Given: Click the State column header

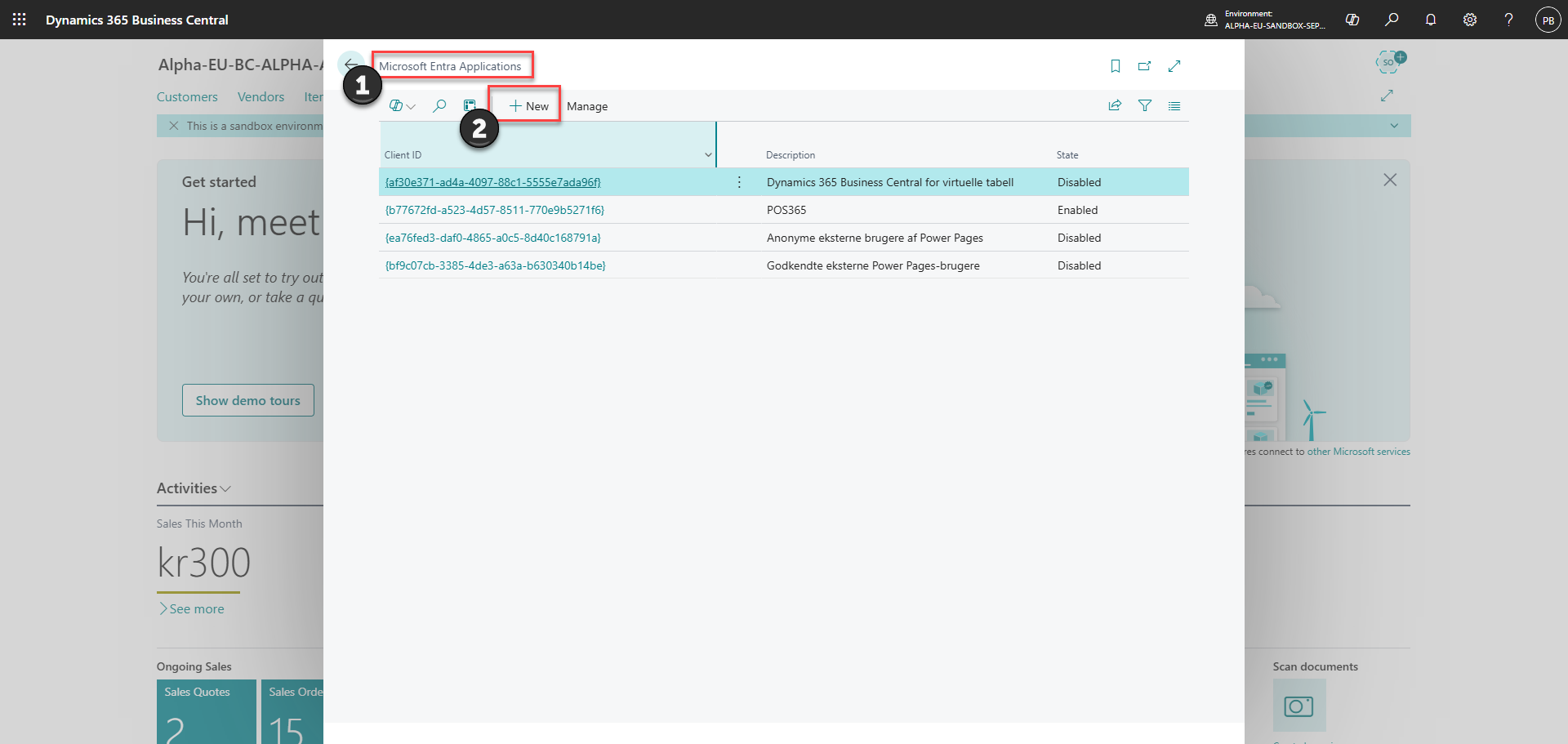Looking at the screenshot, I should [x=1067, y=155].
